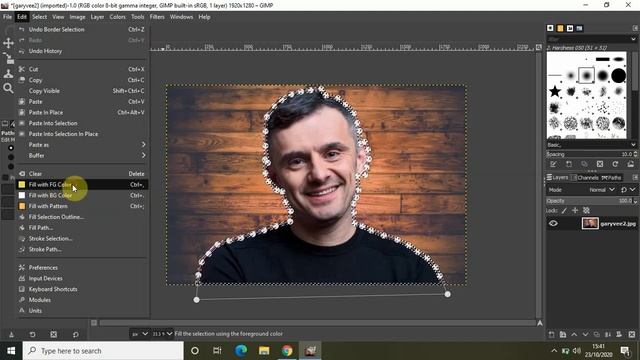Open File Explorer from taskbar
640x360 pixels.
pyautogui.click(x=264, y=351)
